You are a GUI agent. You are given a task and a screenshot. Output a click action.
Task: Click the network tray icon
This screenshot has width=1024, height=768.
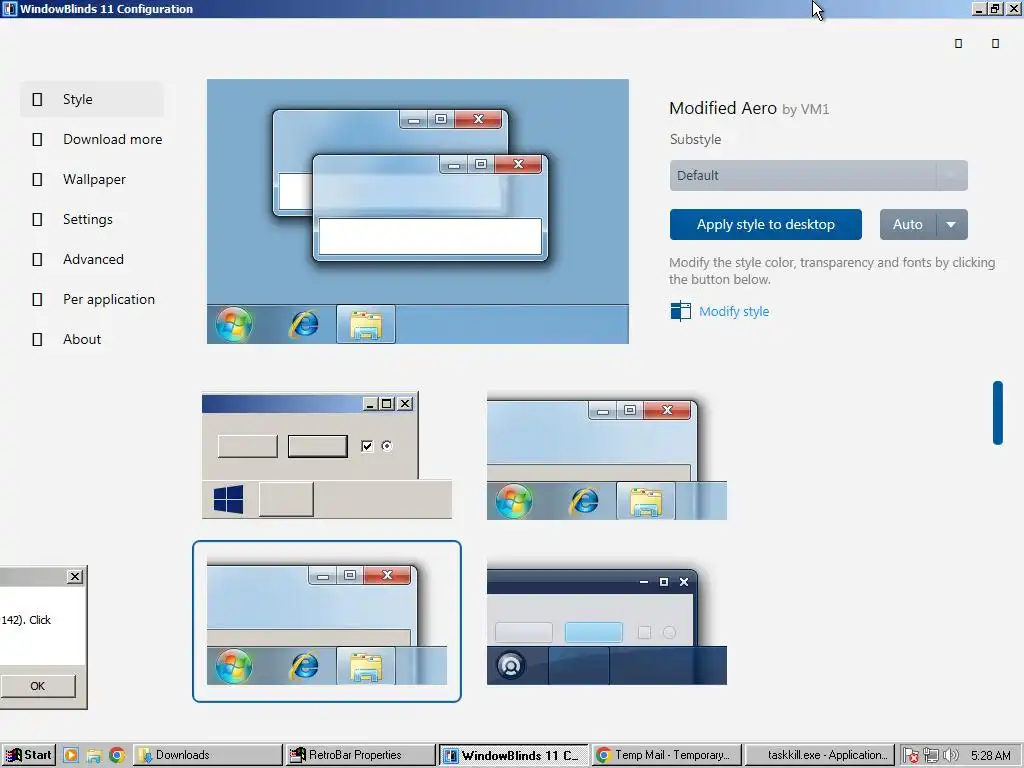(x=931, y=756)
